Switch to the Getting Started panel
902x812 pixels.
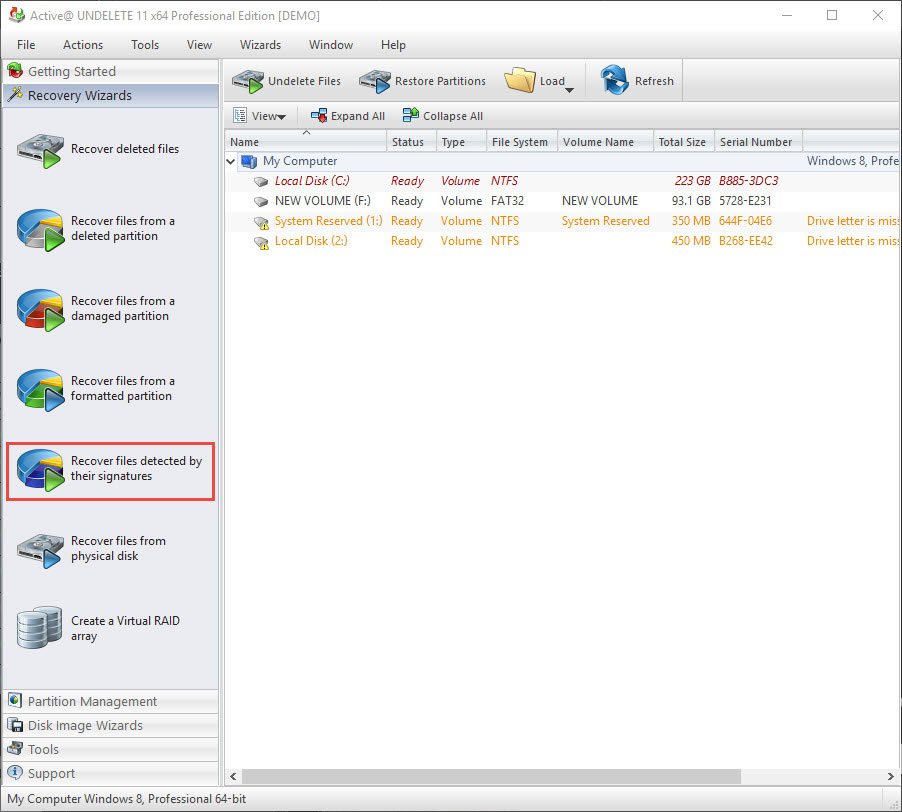click(x=70, y=71)
